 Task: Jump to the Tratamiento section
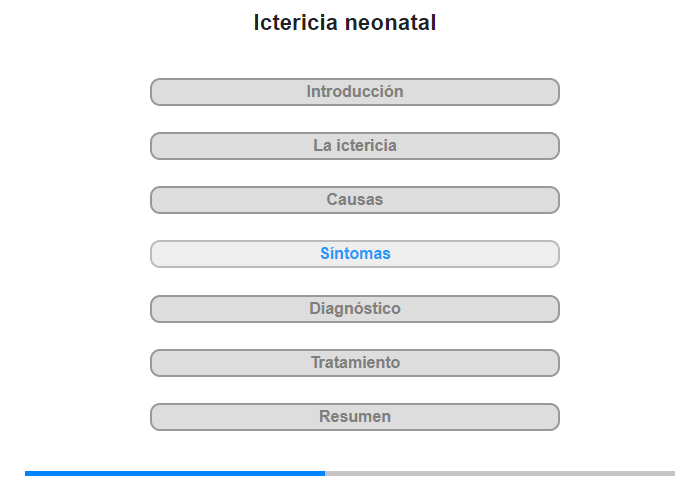pos(354,363)
